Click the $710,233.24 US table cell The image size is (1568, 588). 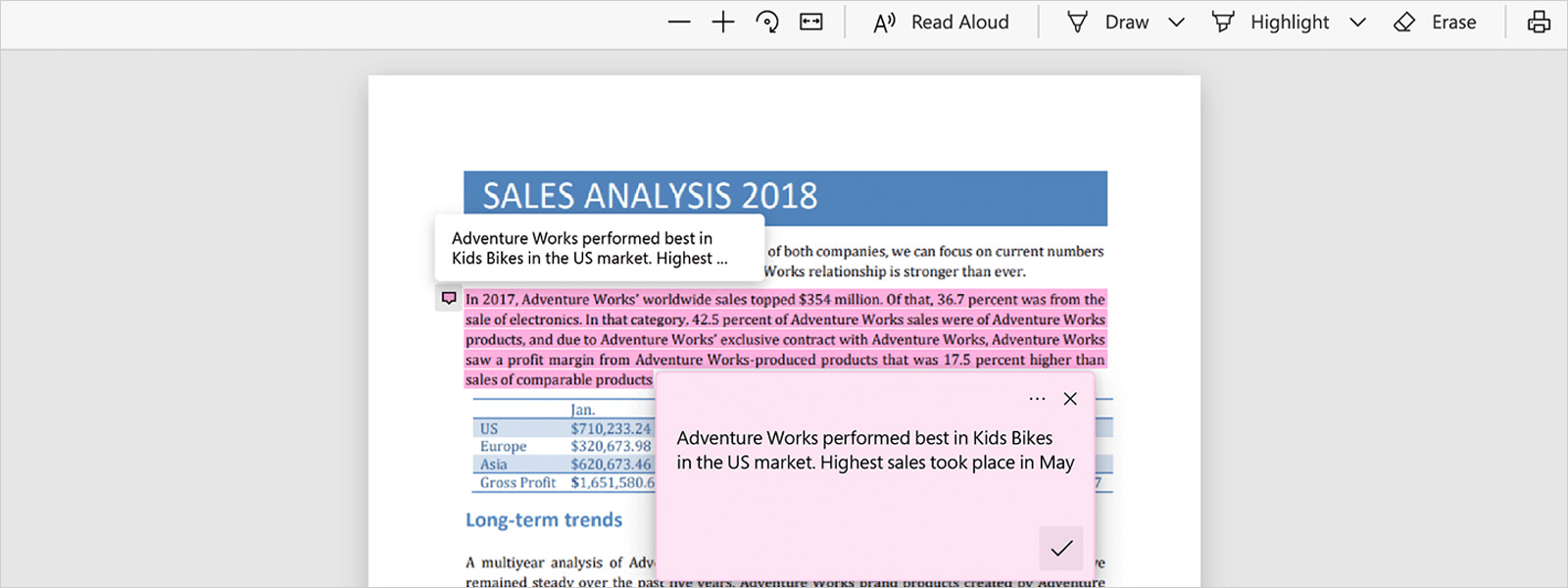(611, 428)
